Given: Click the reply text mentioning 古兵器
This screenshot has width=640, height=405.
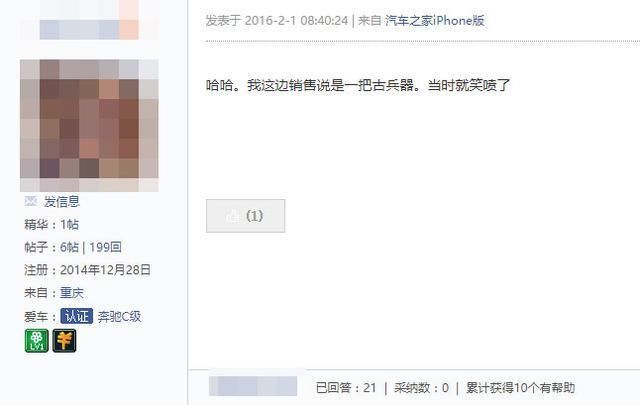Looking at the screenshot, I should coord(358,85).
